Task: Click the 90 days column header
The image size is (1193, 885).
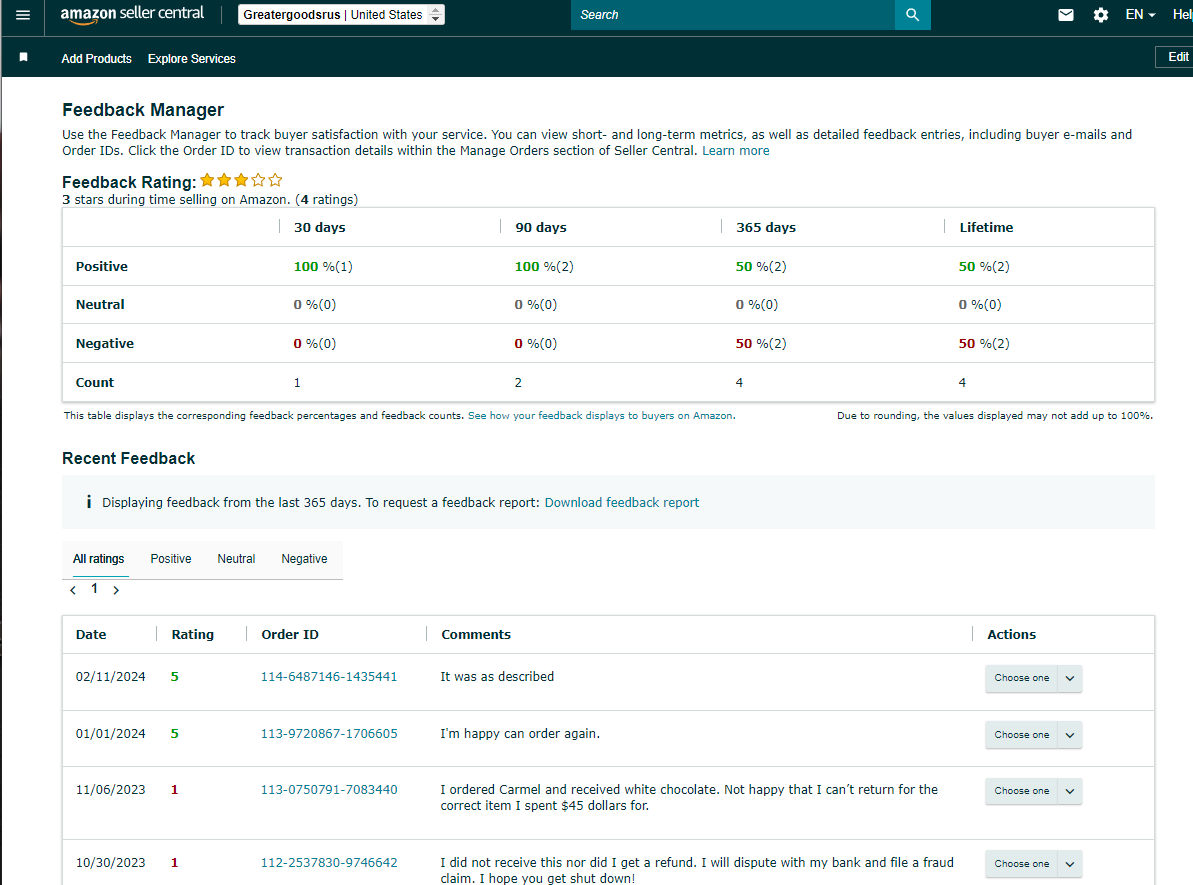Action: click(541, 228)
